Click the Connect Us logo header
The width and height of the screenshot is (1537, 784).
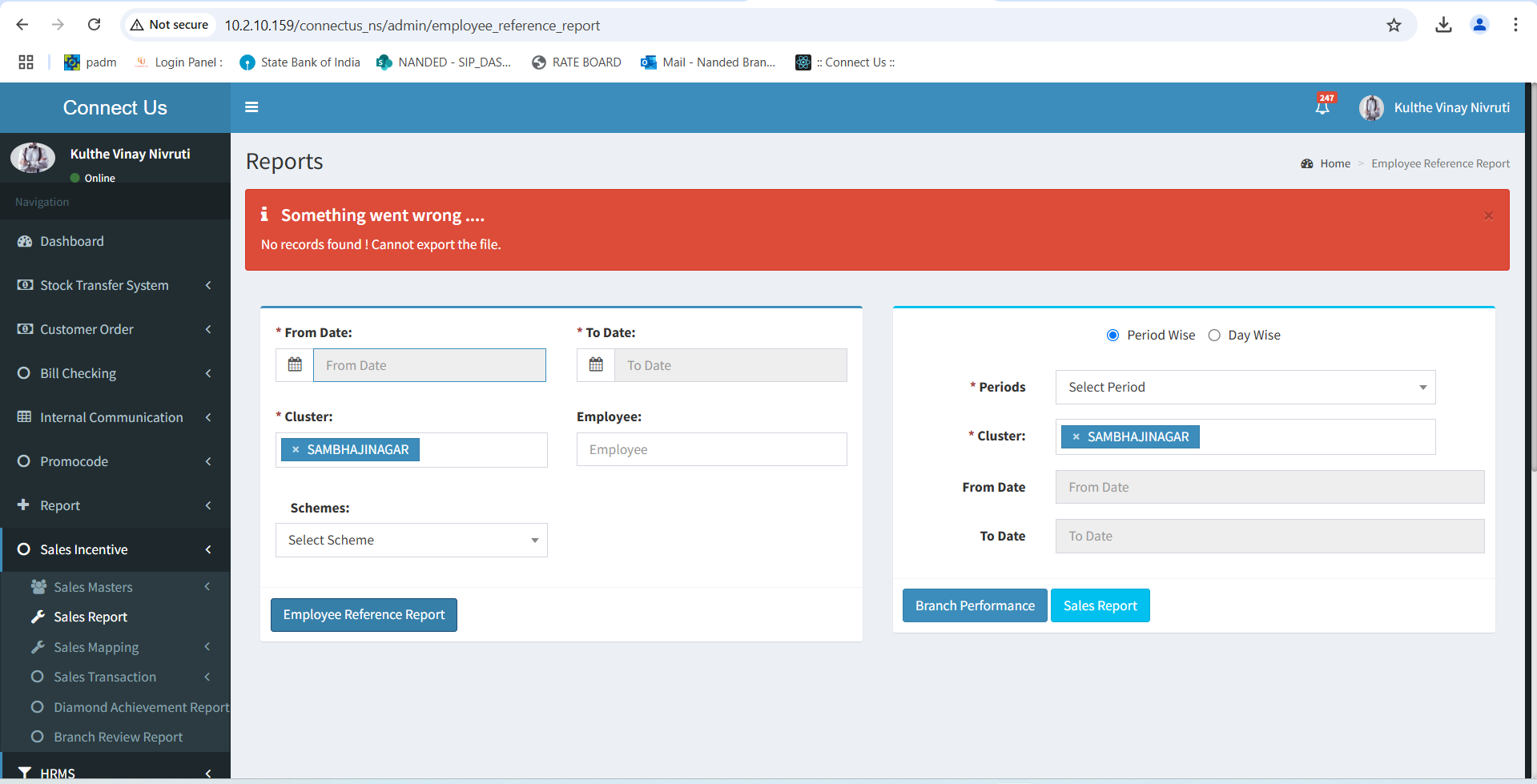(115, 107)
